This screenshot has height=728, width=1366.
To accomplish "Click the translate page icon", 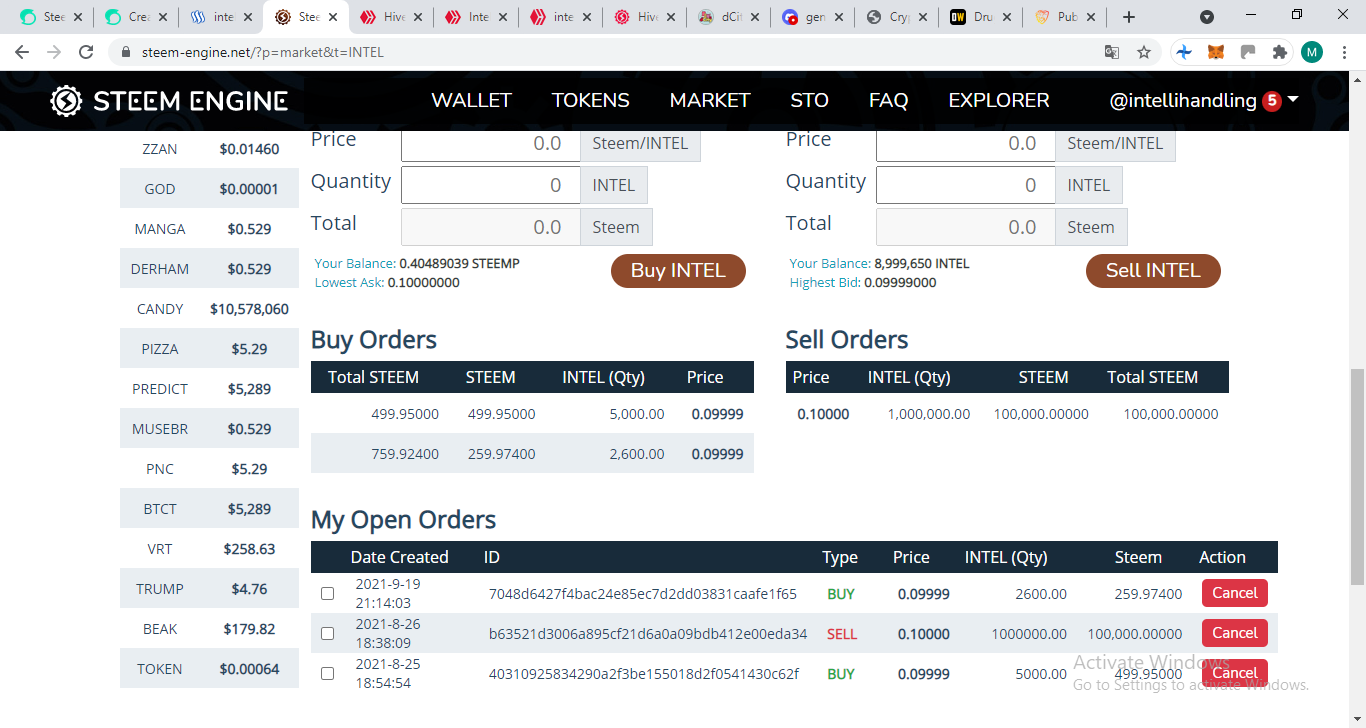I will tap(1111, 52).
